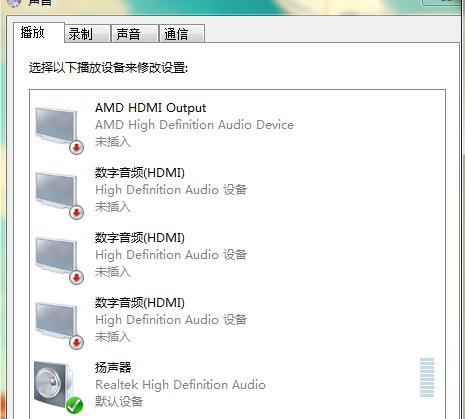Select the AMD HDMI Output device name
This screenshot has height=419, width=465.
[151, 108]
